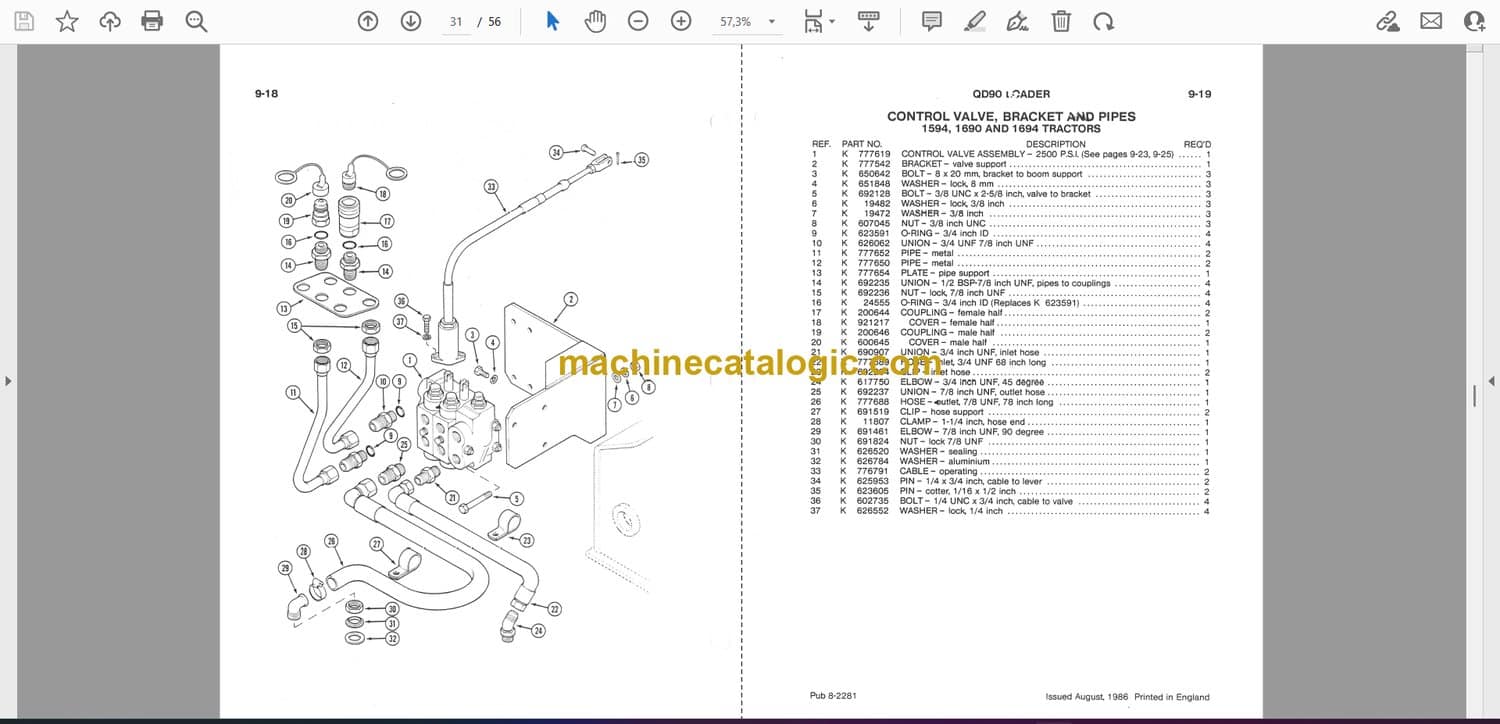The height and width of the screenshot is (724, 1500).
Task: Click the part number 777619
Action: click(x=874, y=154)
